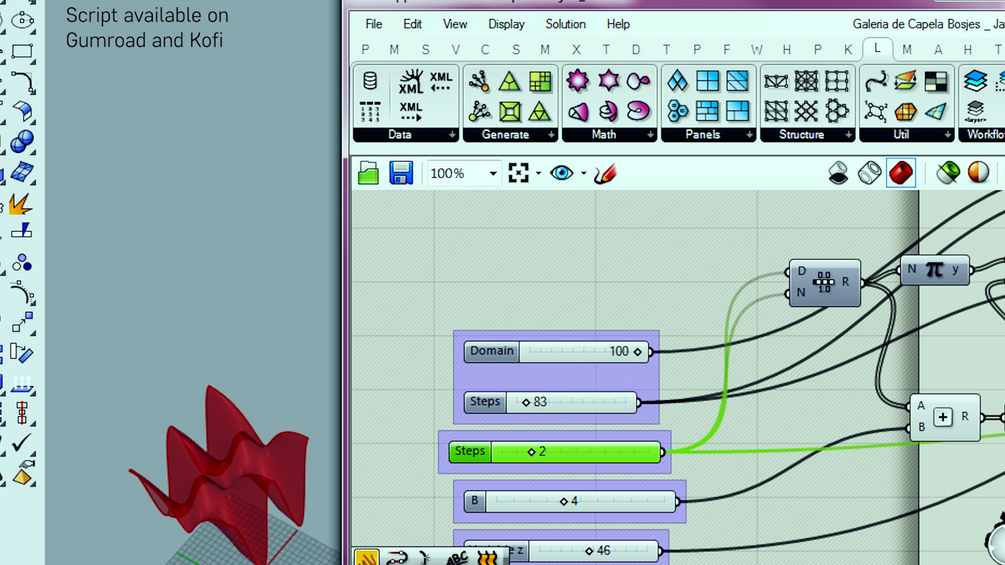Open dropdown arrow beside the eye icon
Screen dimensions: 1005x565
583,174
